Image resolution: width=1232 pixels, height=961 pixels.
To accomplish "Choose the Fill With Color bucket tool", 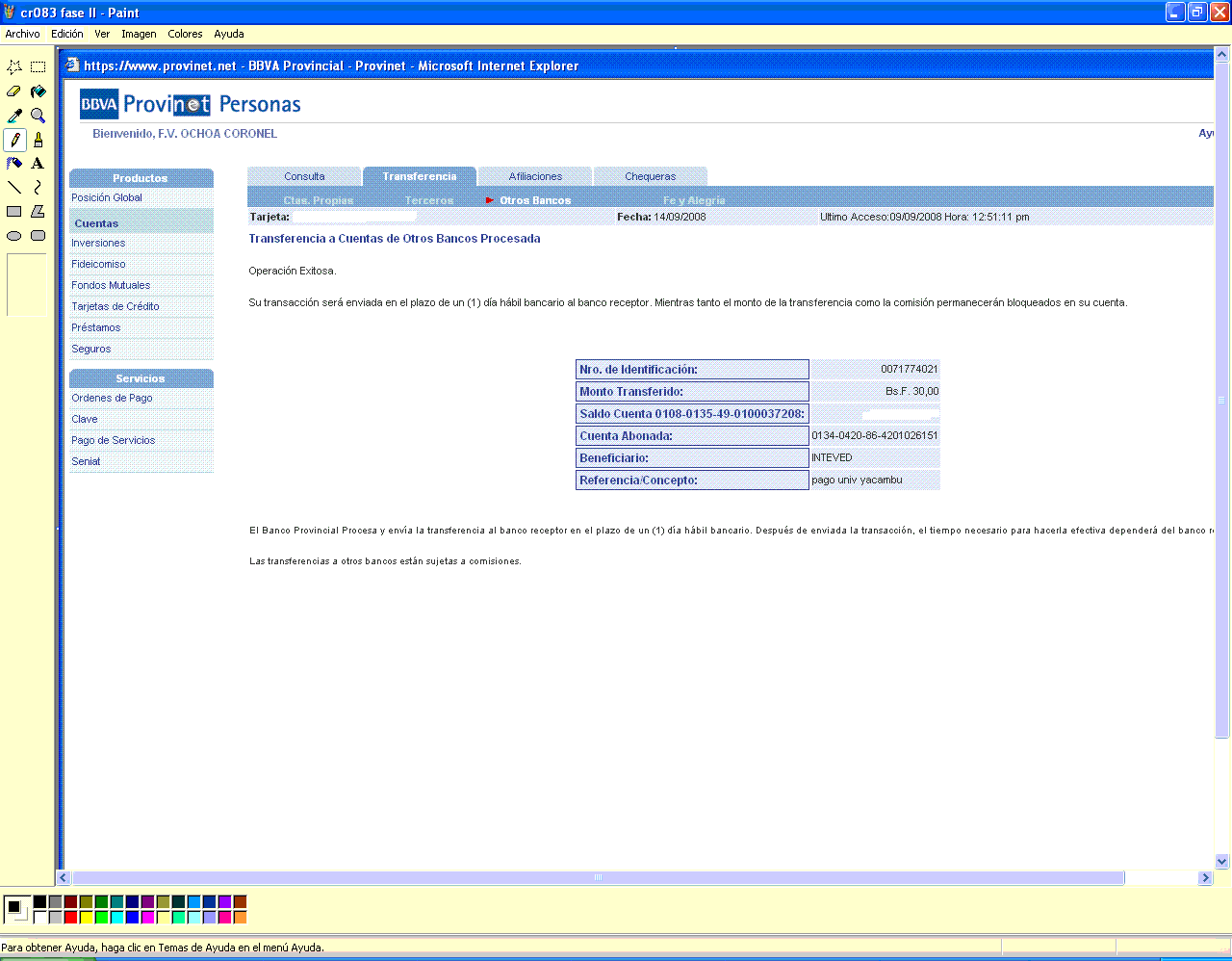I will [x=38, y=91].
